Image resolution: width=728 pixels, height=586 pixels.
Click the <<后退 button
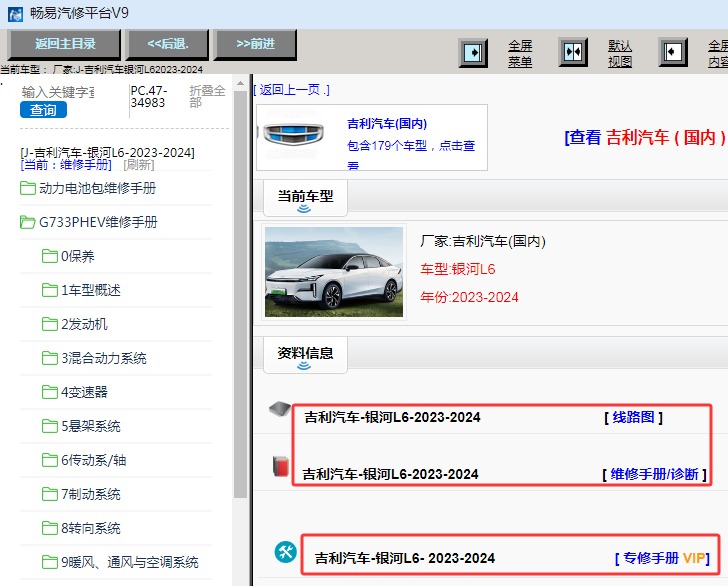tap(168, 44)
